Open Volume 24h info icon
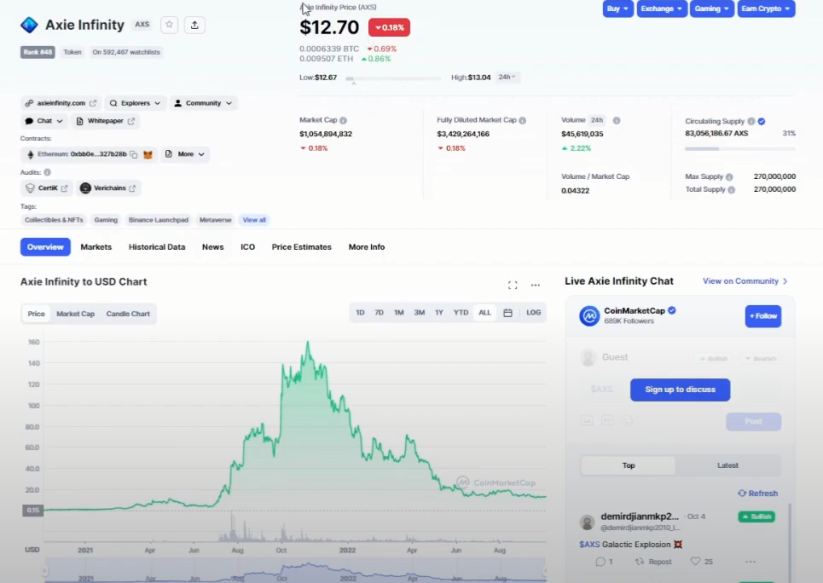823x583 pixels. click(617, 120)
